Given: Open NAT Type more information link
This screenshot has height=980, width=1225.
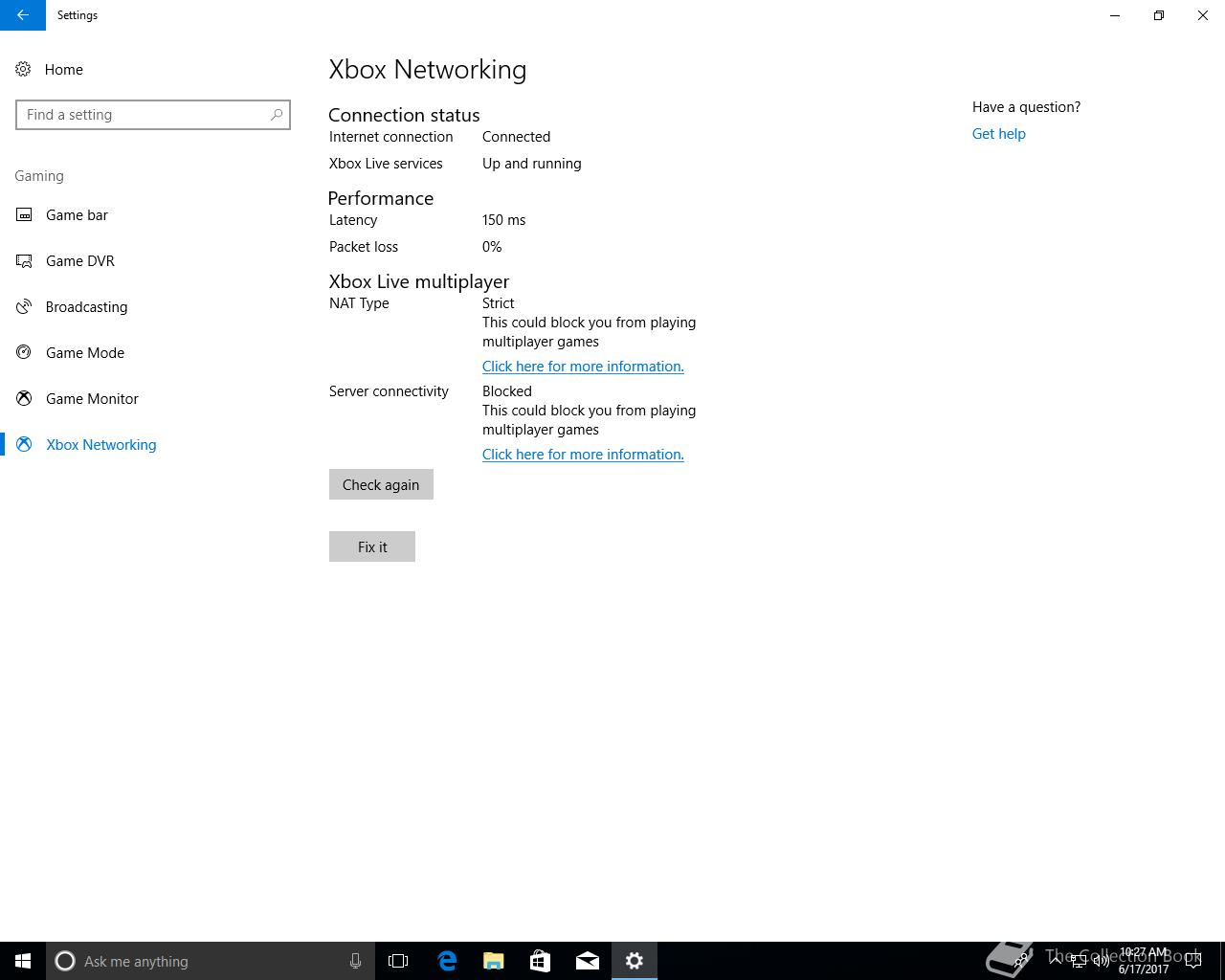Looking at the screenshot, I should click(x=583, y=367).
